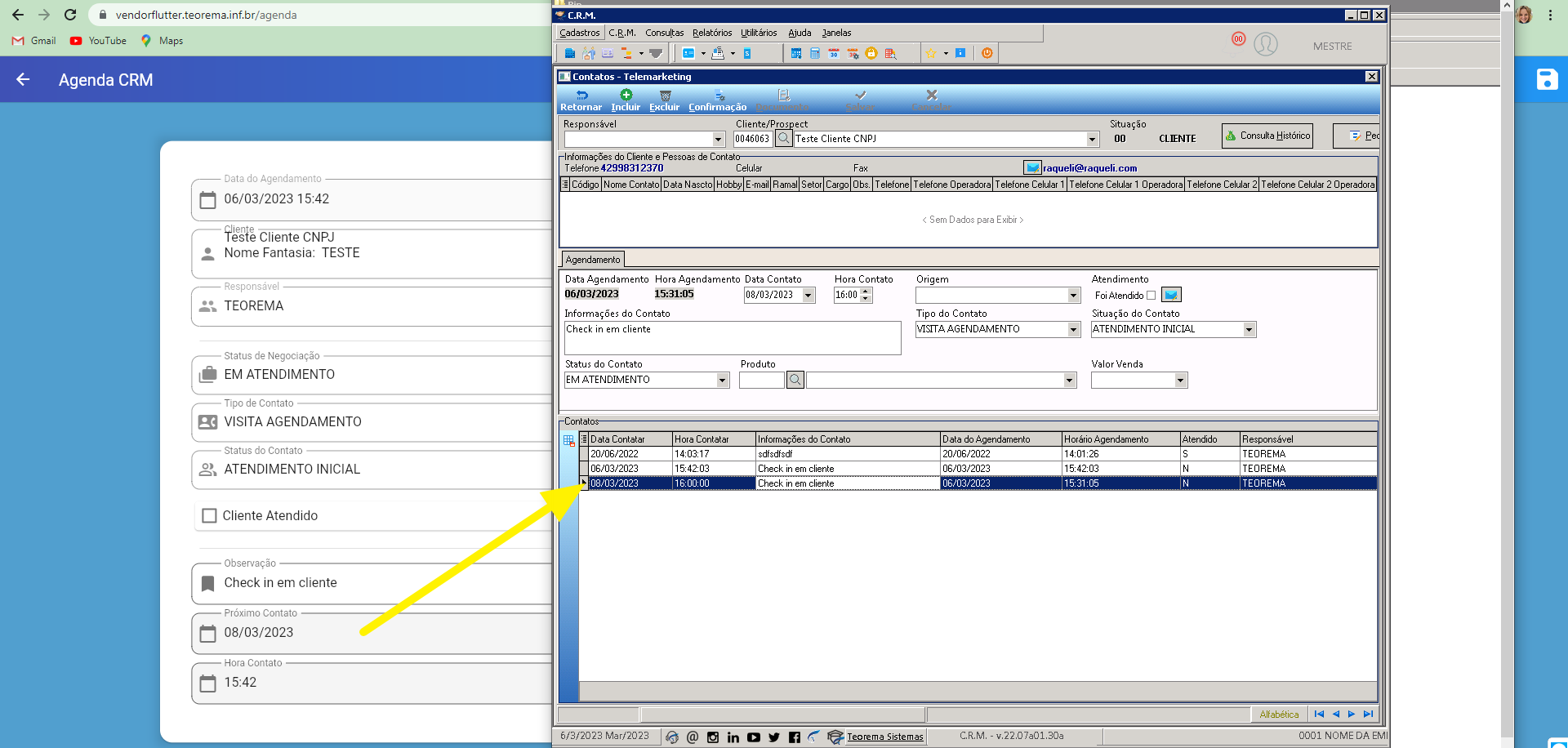The width and height of the screenshot is (1568, 748).
Task: Open the Relatórios menu
Action: click(712, 33)
